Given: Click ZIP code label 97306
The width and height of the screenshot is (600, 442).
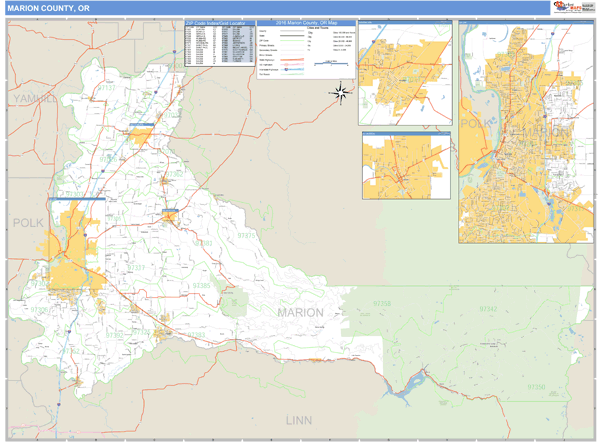Looking at the screenshot, I should 39,309.
